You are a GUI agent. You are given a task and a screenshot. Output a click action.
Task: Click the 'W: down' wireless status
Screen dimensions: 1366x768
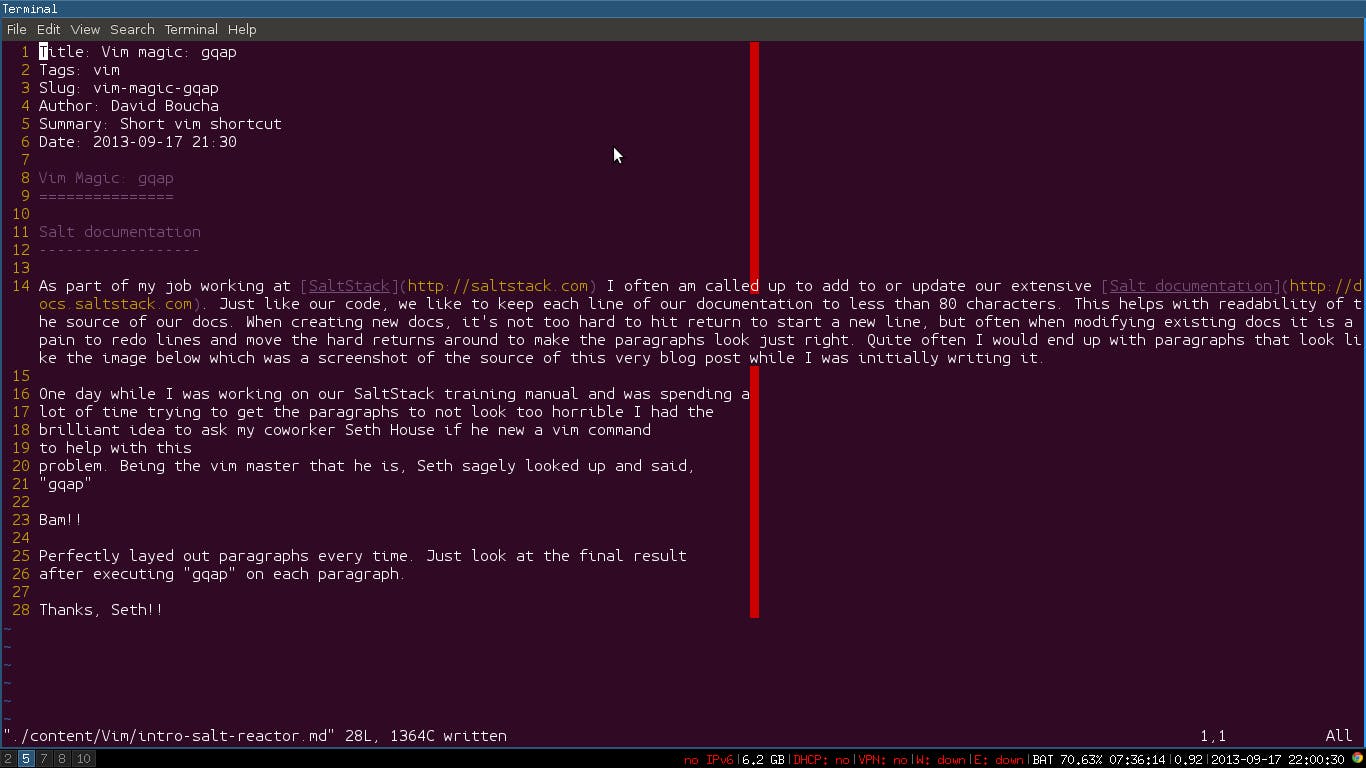(940, 760)
